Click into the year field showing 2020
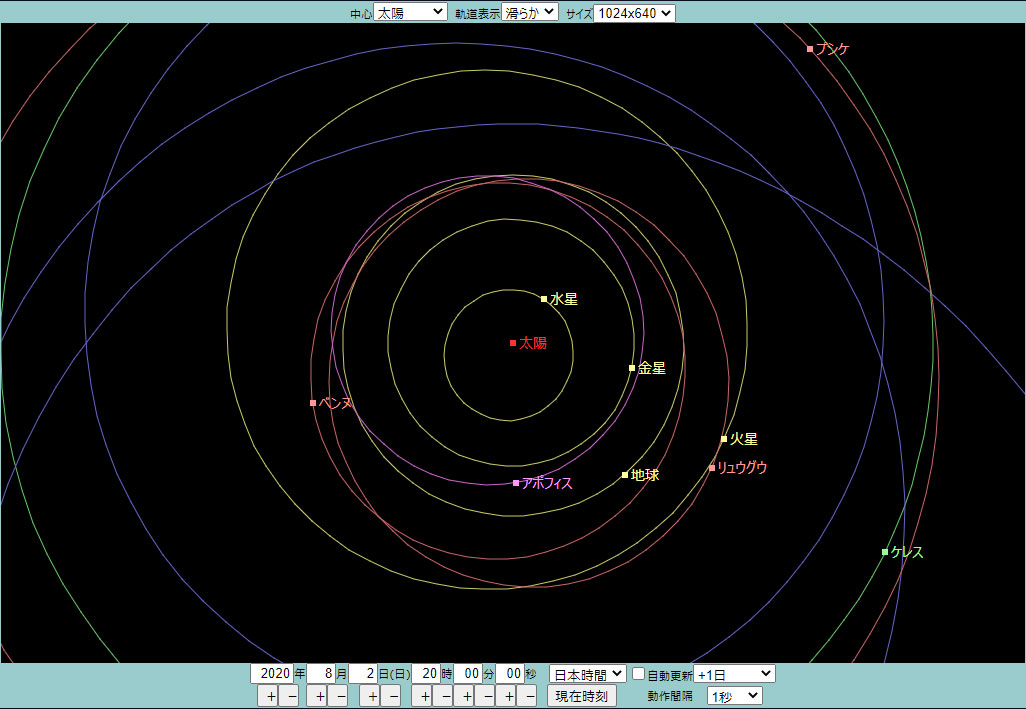This screenshot has height=709, width=1026. 270,674
